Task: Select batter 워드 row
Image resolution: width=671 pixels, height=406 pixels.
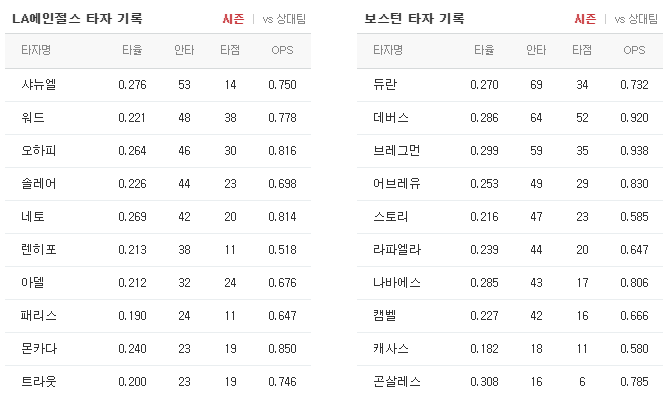Action: pyautogui.click(x=158, y=118)
